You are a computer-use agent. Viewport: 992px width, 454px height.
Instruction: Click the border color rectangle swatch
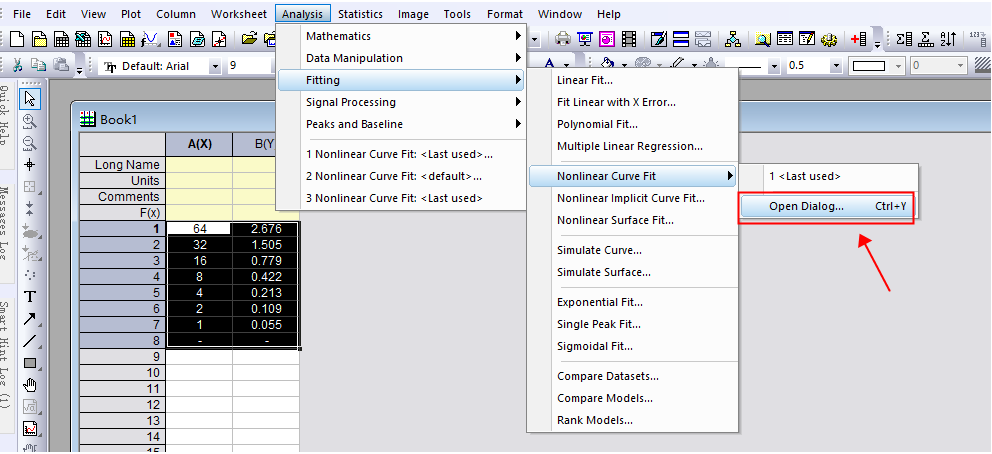pyautogui.click(x=869, y=66)
